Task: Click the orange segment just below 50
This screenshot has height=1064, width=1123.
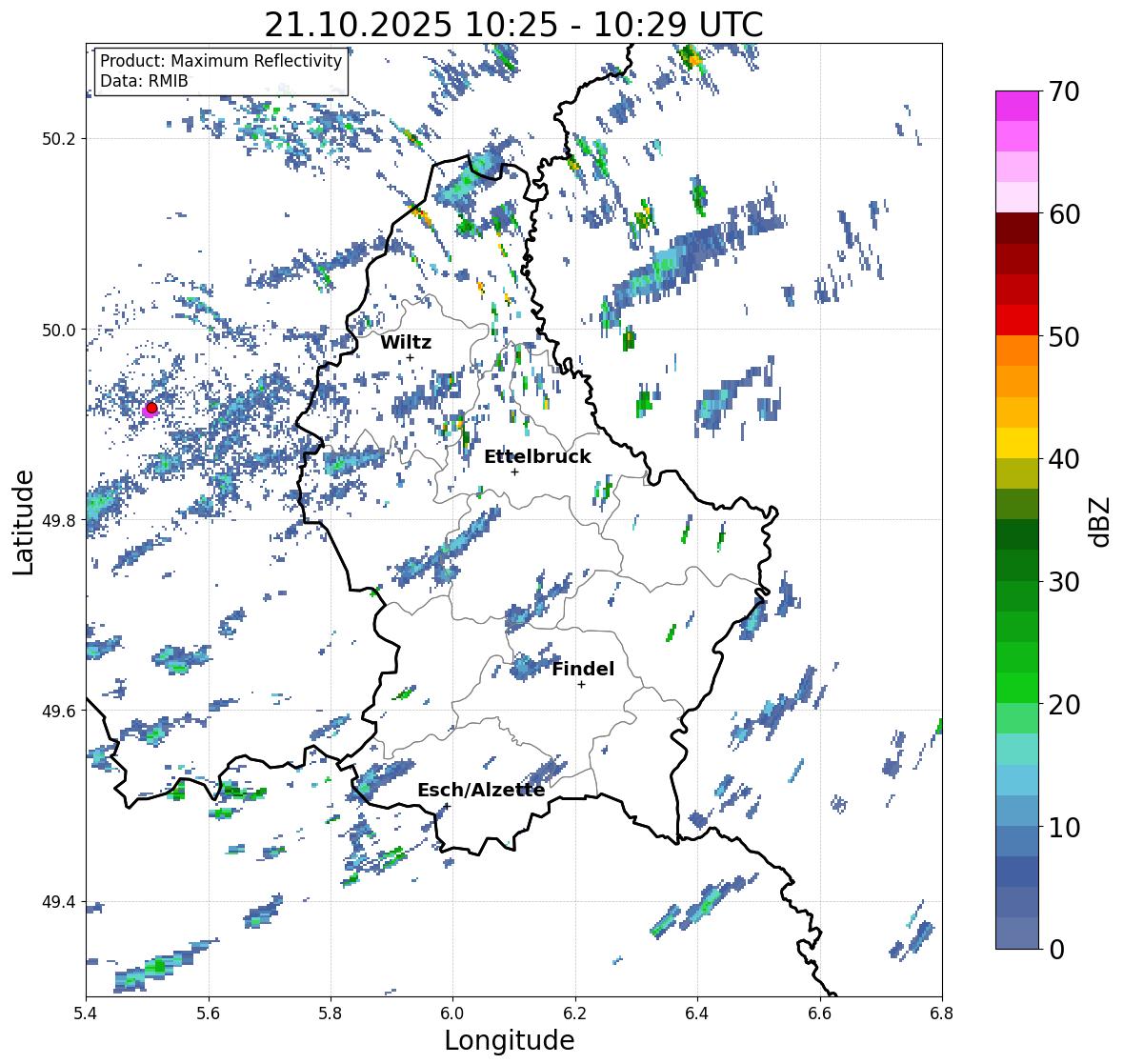Action: (x=1017, y=351)
